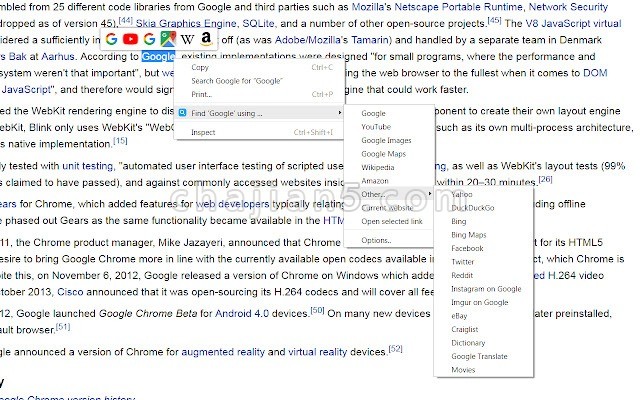The image size is (640, 400).
Task: Select Instagram on Google in the list
Action: 484,289
